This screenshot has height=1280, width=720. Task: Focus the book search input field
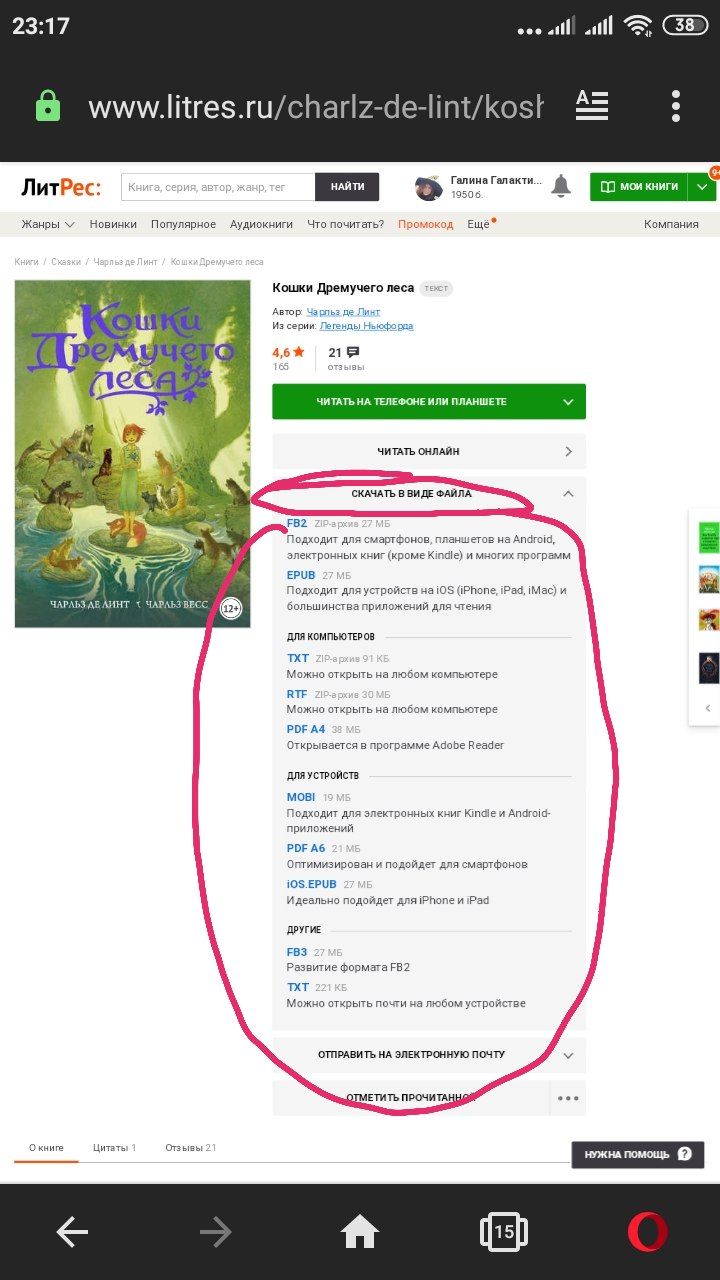[x=218, y=187]
